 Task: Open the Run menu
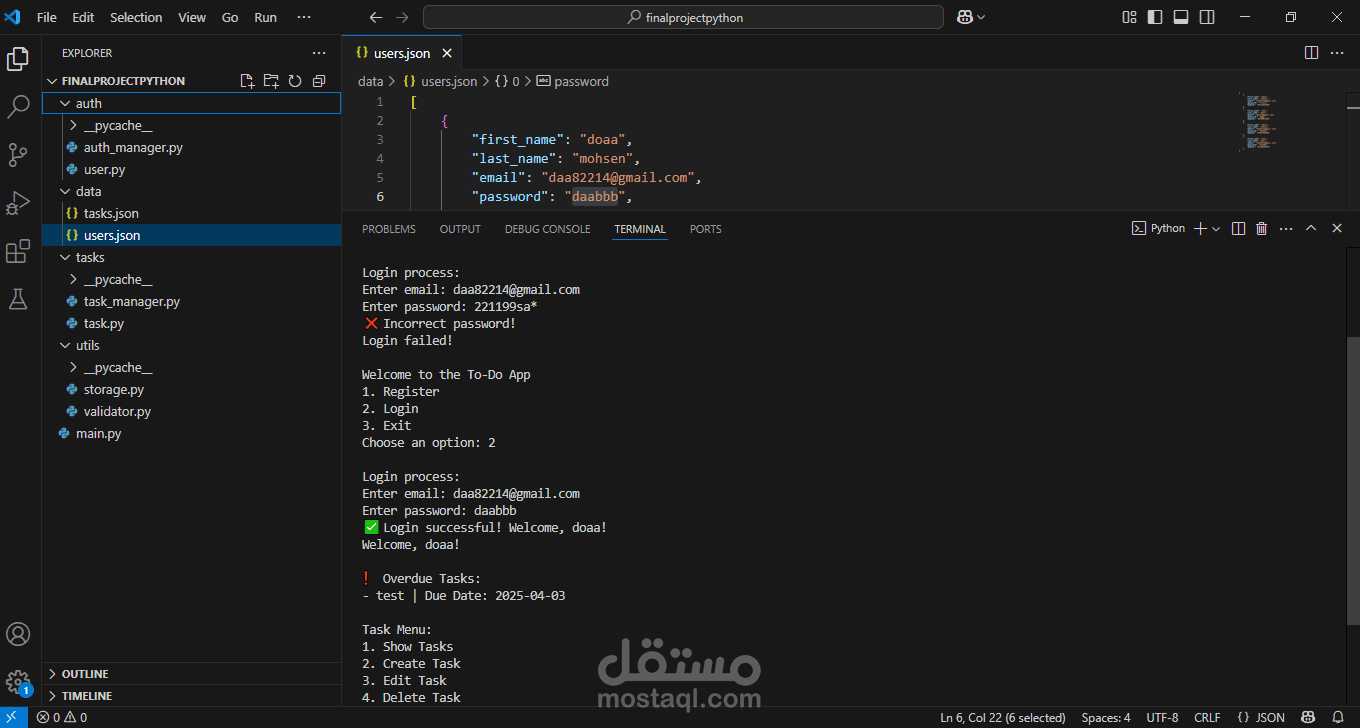pyautogui.click(x=265, y=17)
